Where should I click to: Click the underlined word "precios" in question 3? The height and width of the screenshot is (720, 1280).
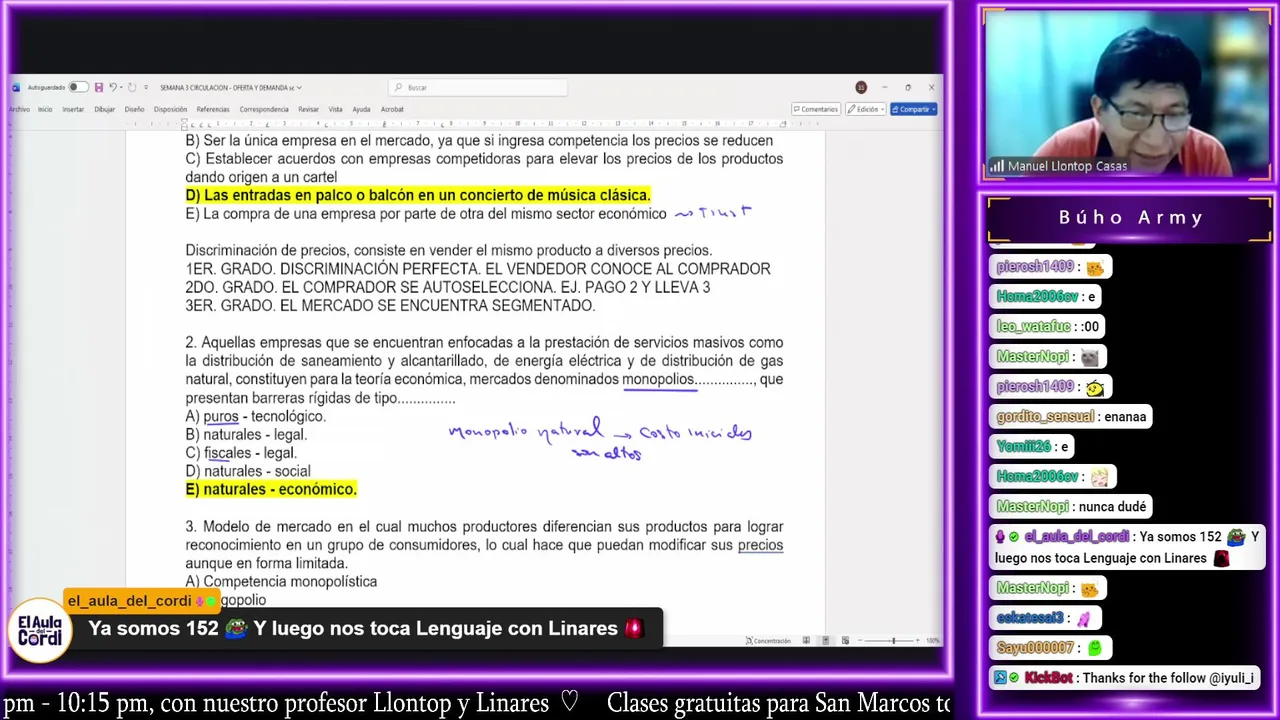point(760,545)
